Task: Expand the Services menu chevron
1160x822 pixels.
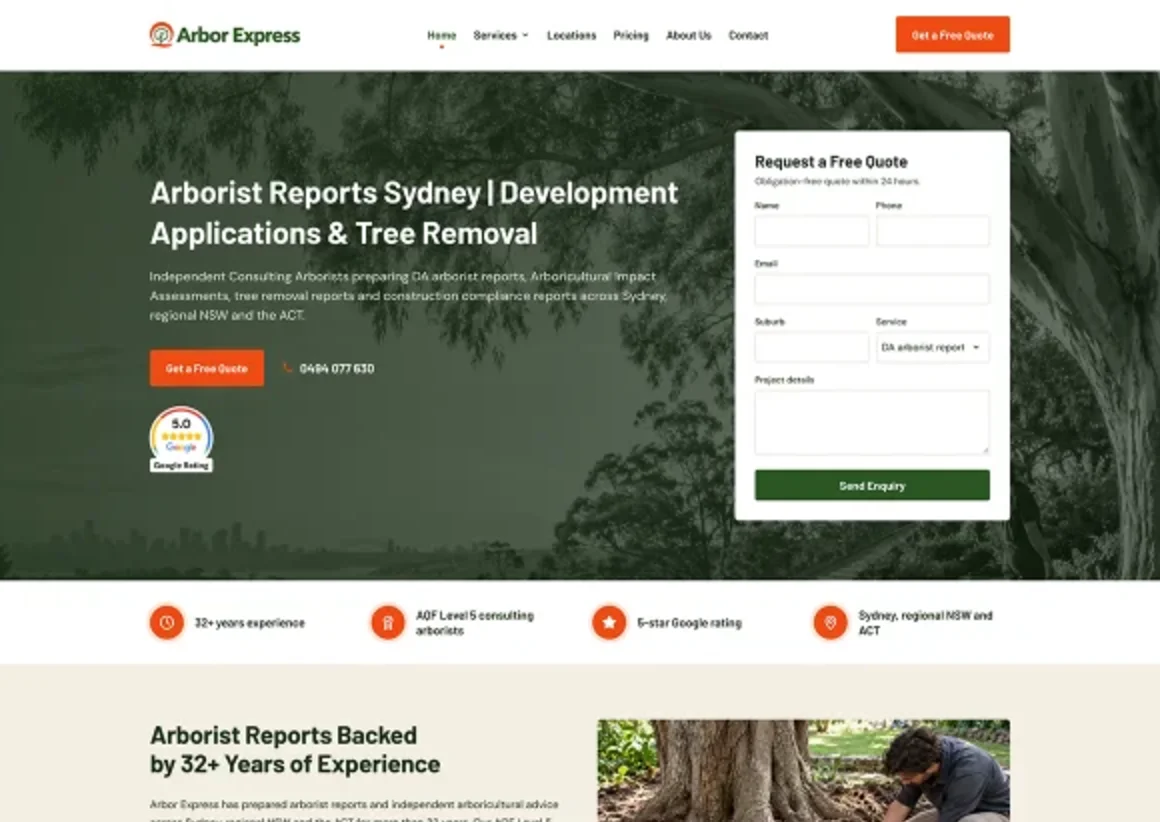Action: pos(525,35)
